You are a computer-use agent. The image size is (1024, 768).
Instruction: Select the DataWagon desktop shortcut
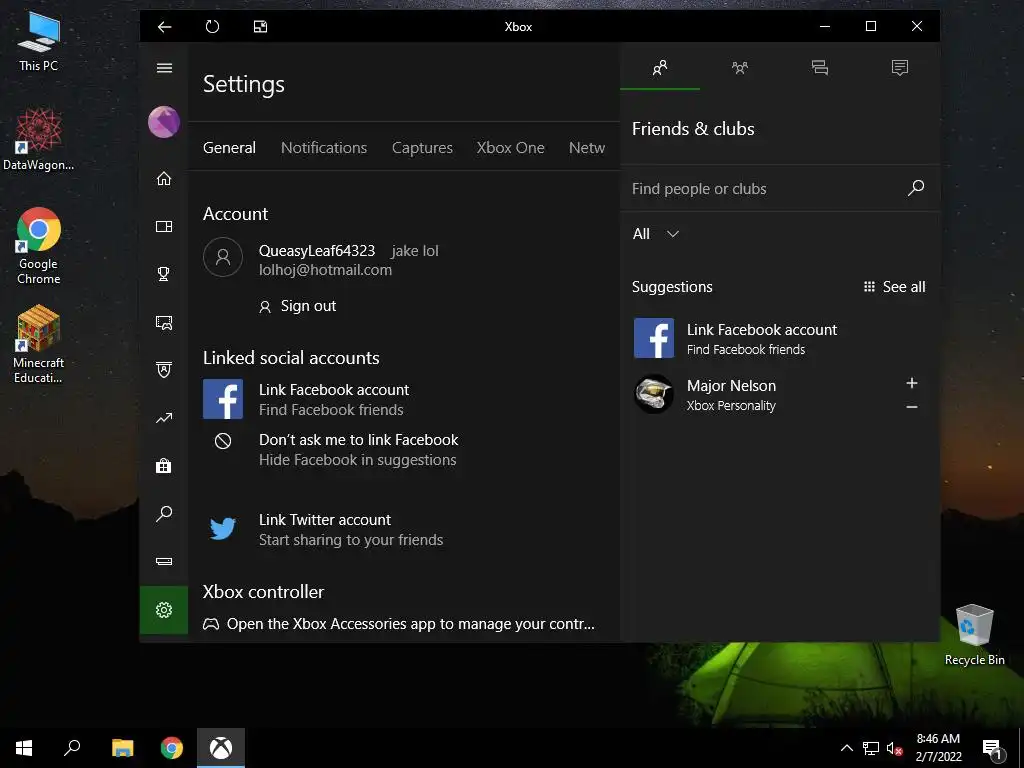pyautogui.click(x=39, y=140)
